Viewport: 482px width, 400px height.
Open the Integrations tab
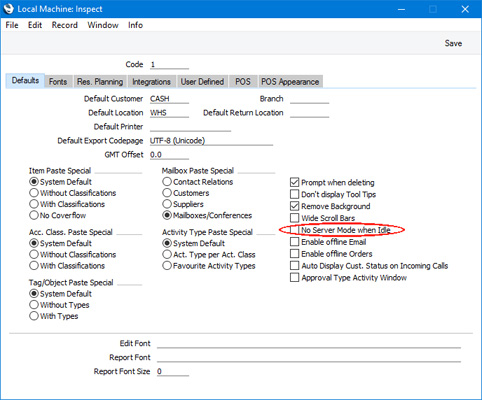pos(151,82)
